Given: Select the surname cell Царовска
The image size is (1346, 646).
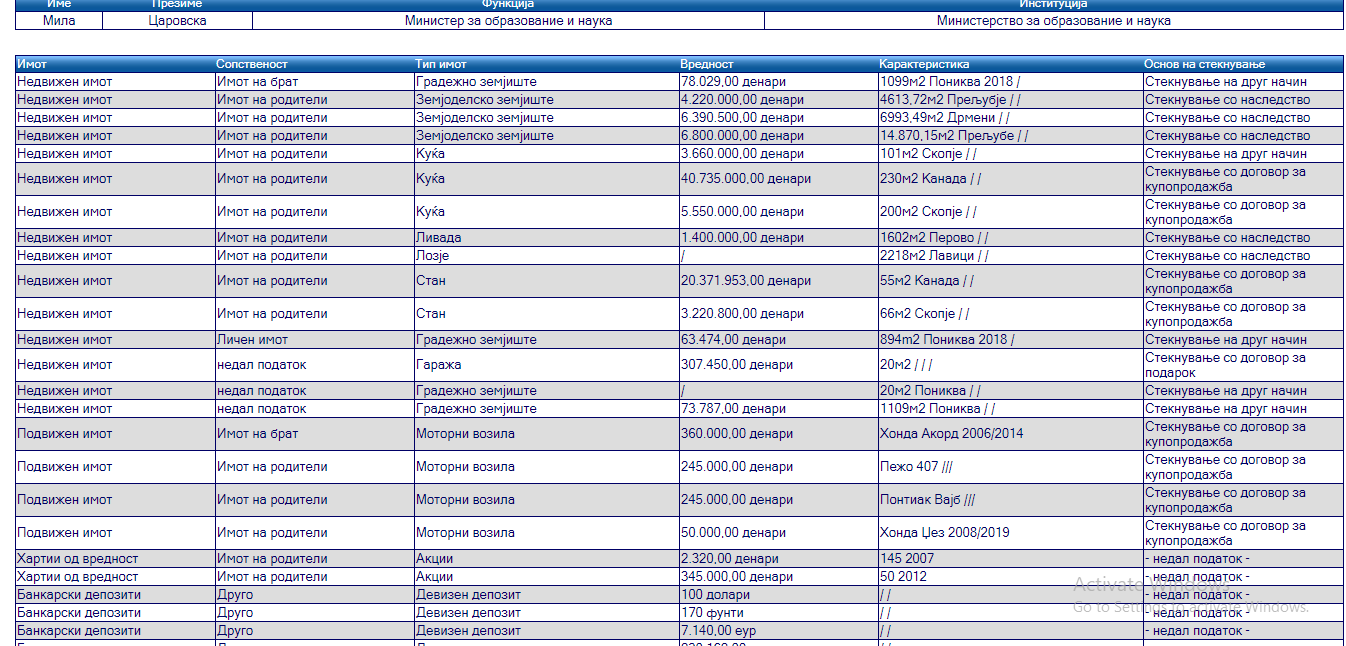Looking at the screenshot, I should [x=171, y=20].
